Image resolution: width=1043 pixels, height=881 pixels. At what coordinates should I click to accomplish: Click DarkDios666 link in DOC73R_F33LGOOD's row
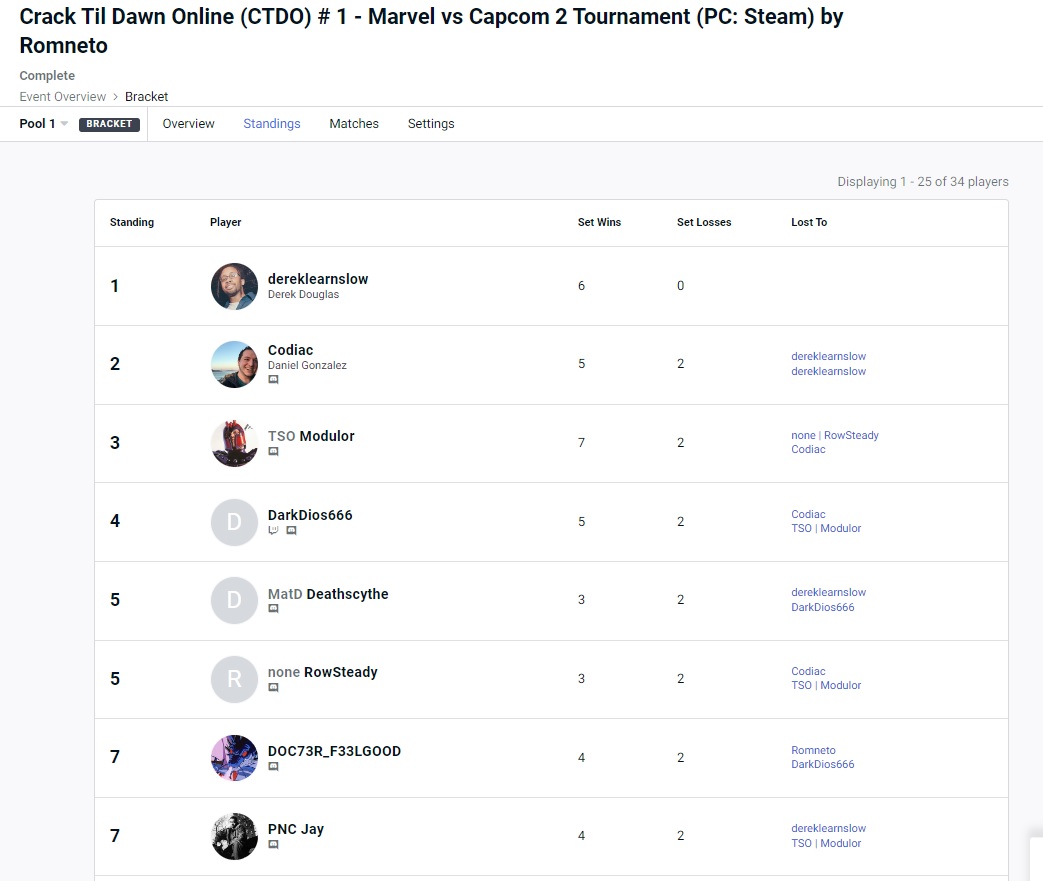822,764
